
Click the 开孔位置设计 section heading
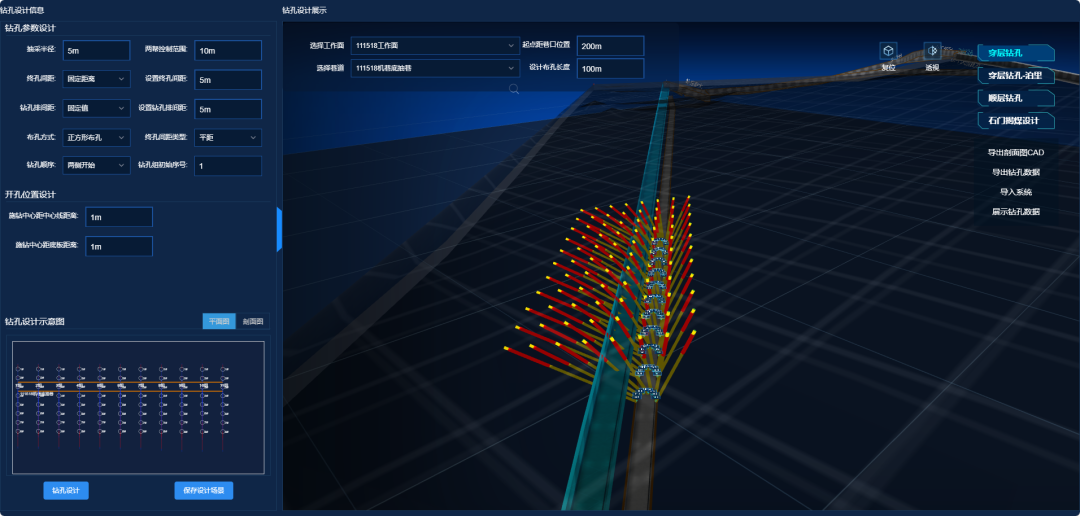[x=30, y=195]
